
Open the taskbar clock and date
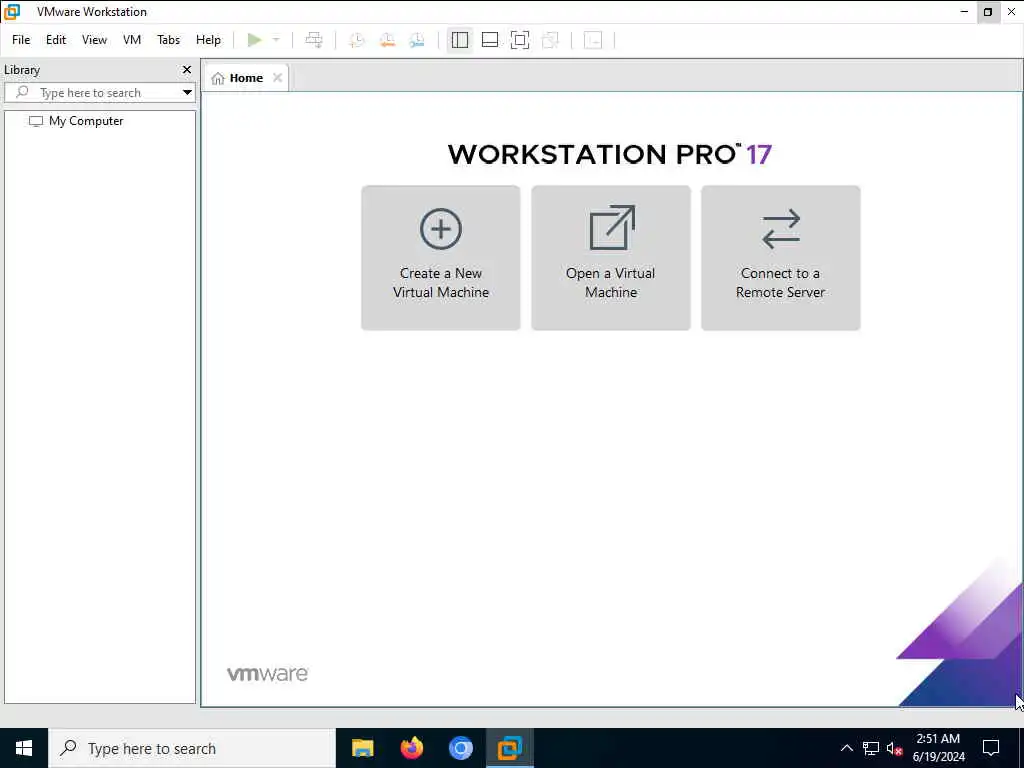click(938, 748)
